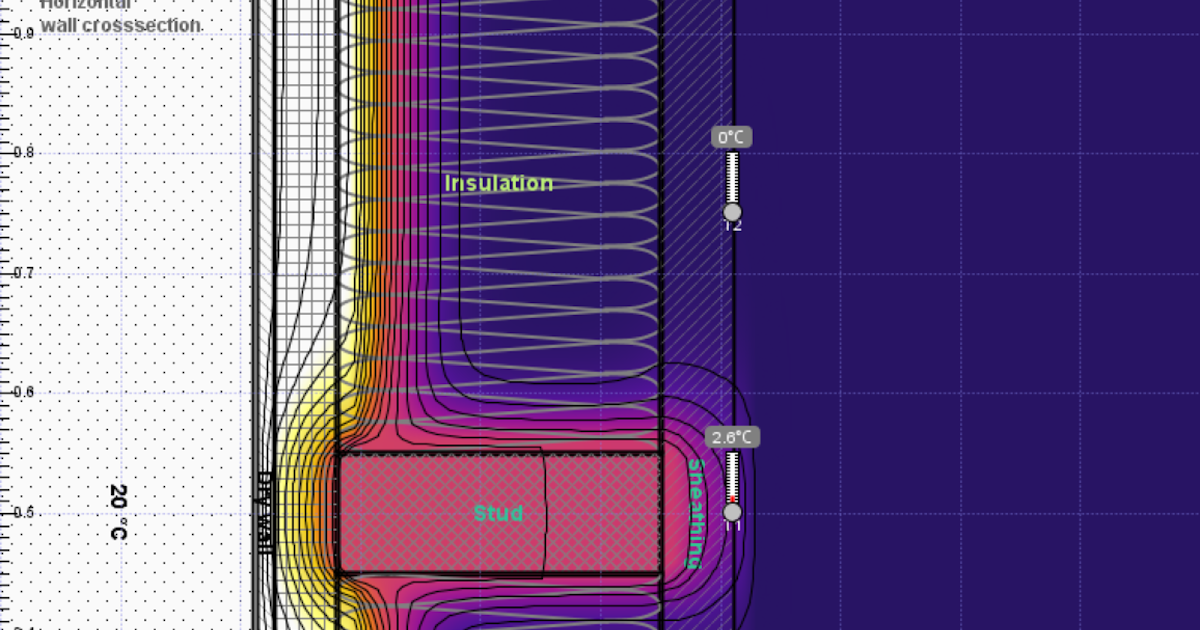Click the Stud text label
Image resolution: width=1200 pixels, height=630 pixels.
click(x=499, y=513)
